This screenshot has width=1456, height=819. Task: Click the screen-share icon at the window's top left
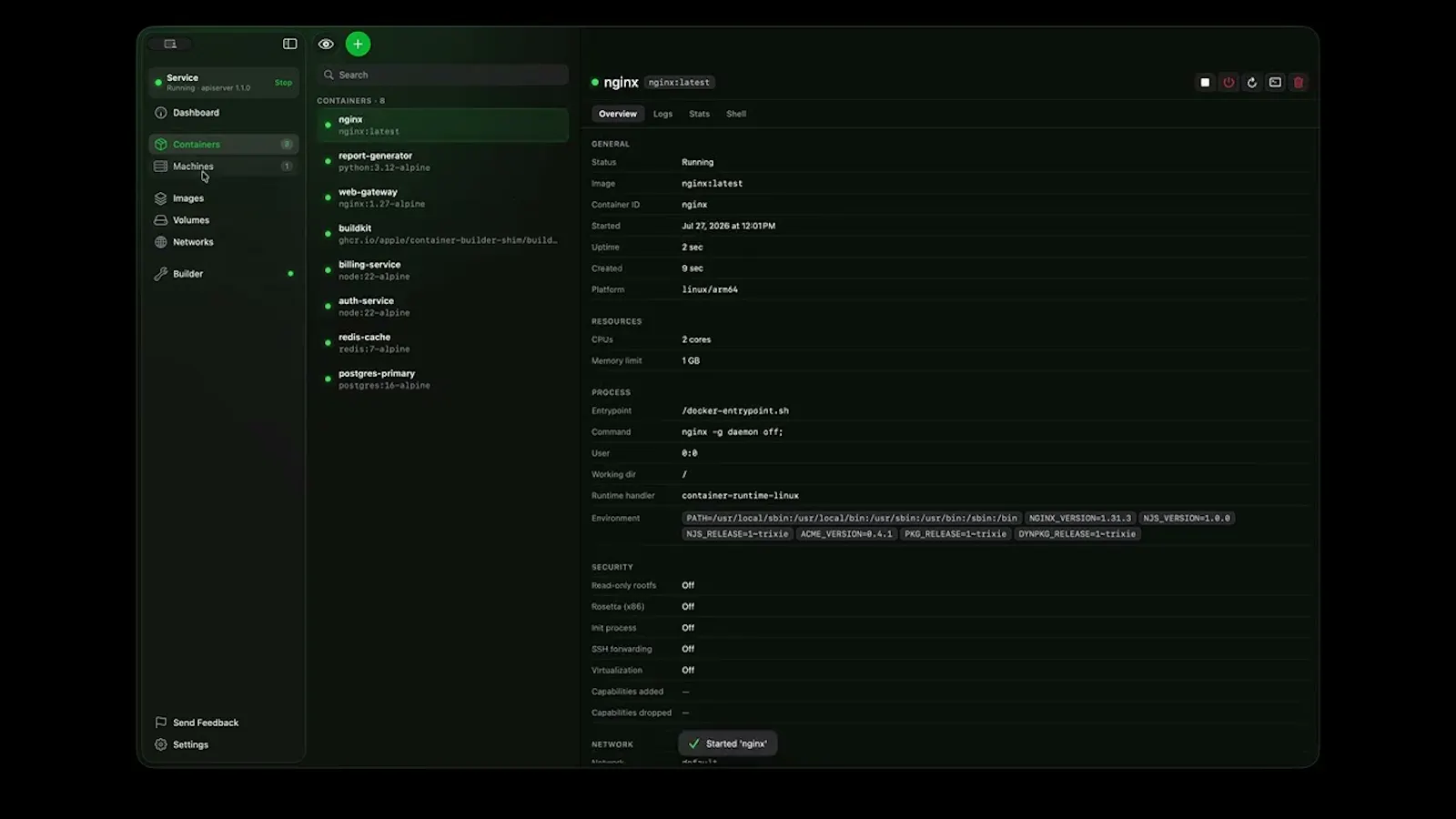170,44
